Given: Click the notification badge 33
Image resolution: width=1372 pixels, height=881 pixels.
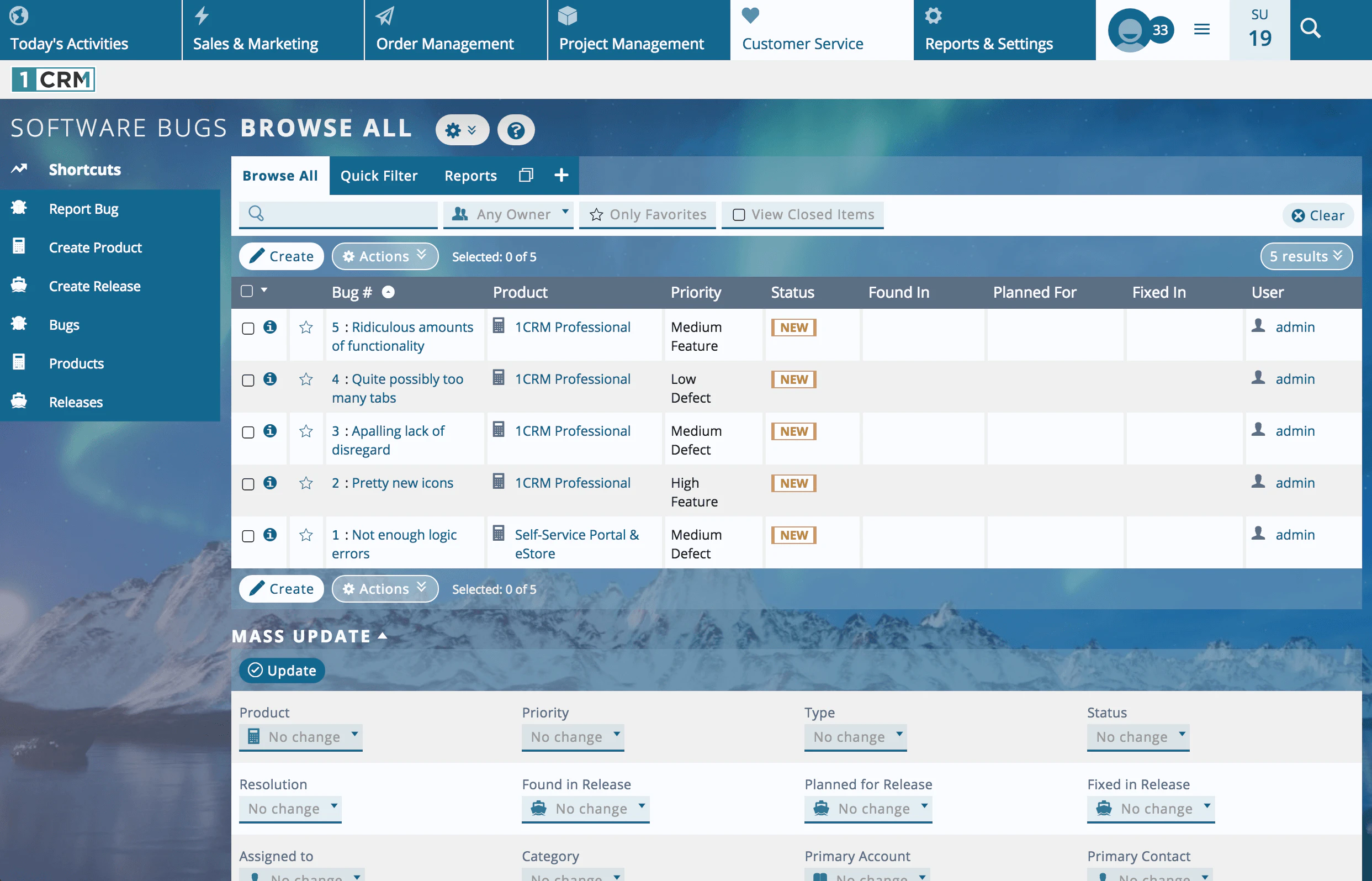Looking at the screenshot, I should pyautogui.click(x=1160, y=30).
